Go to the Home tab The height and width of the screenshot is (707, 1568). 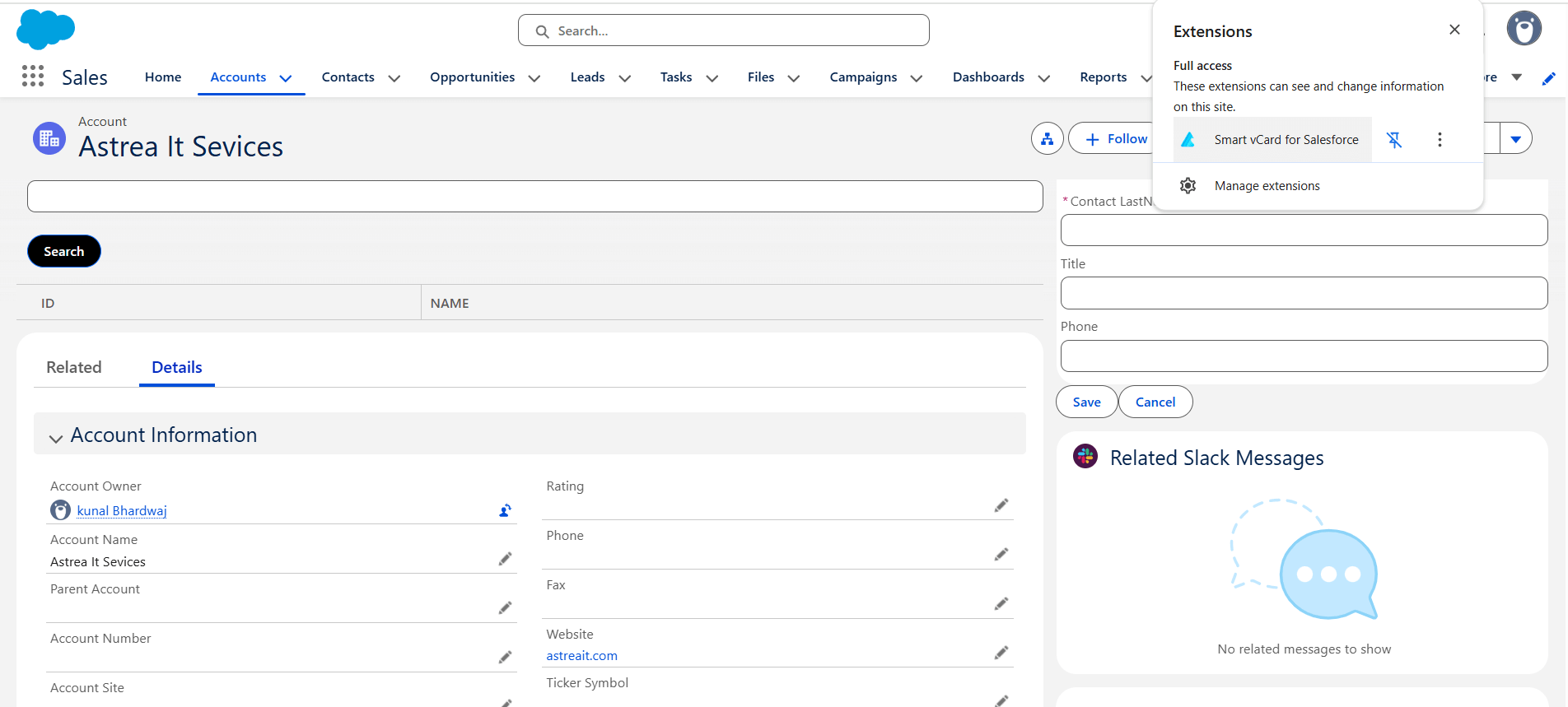point(163,77)
